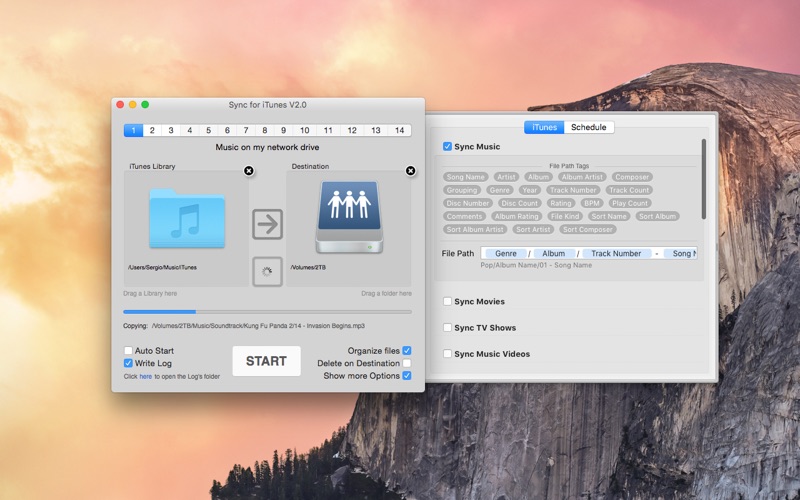The width and height of the screenshot is (800, 500).
Task: Click the right arrow sync direction button
Action: click(x=267, y=224)
